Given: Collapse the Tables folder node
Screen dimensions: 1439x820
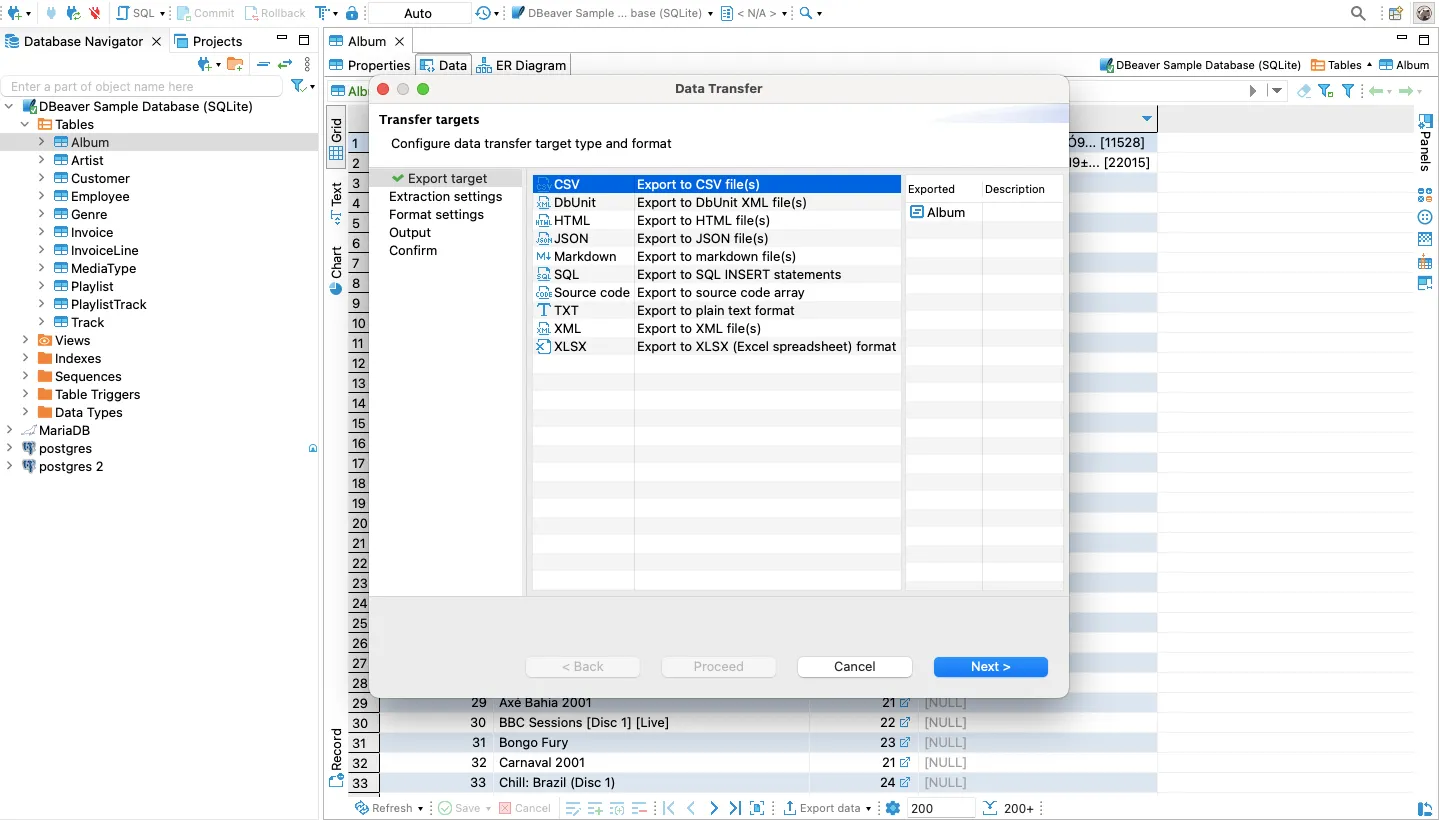Looking at the screenshot, I should click(x=25, y=124).
